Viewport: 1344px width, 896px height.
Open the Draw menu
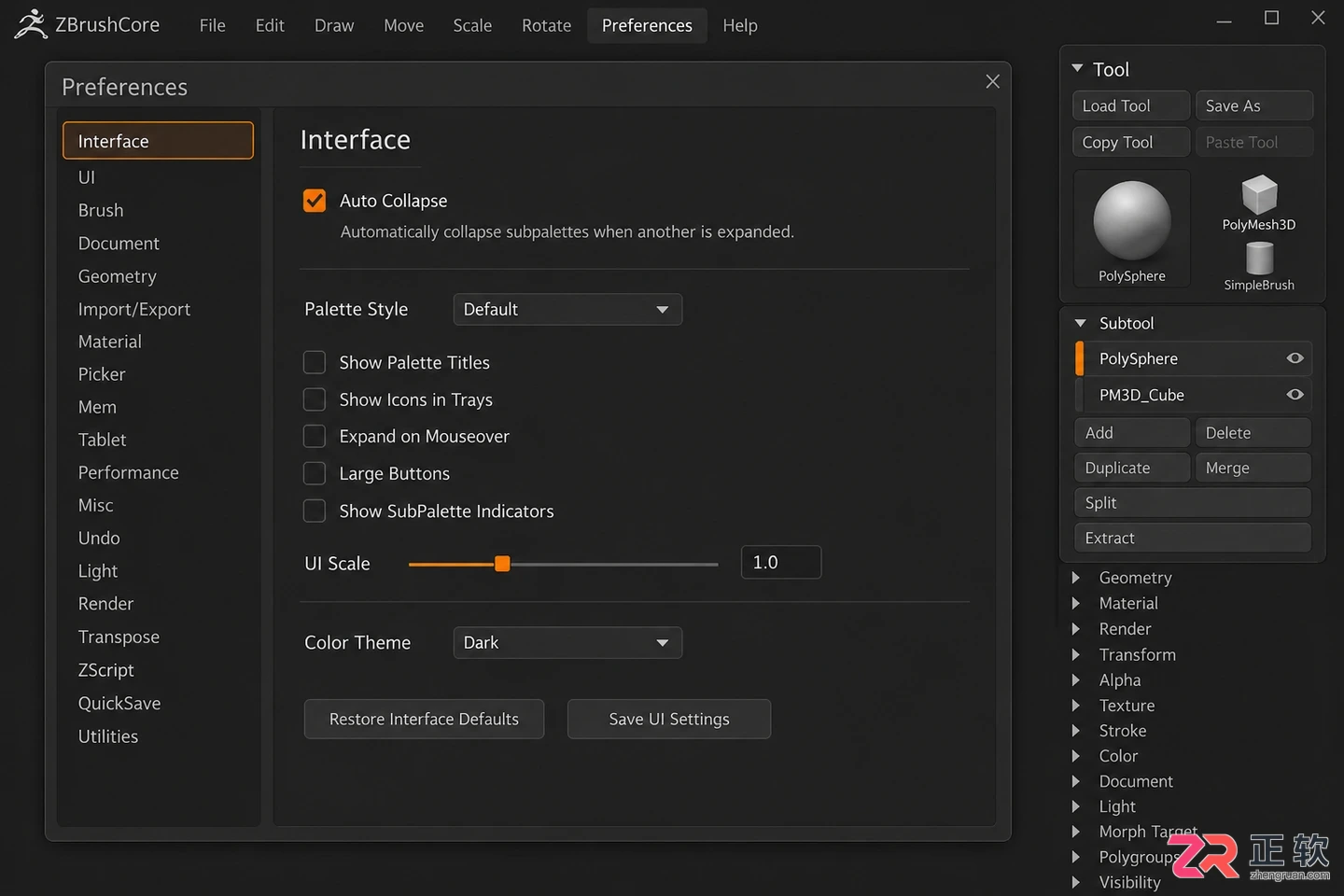(334, 25)
